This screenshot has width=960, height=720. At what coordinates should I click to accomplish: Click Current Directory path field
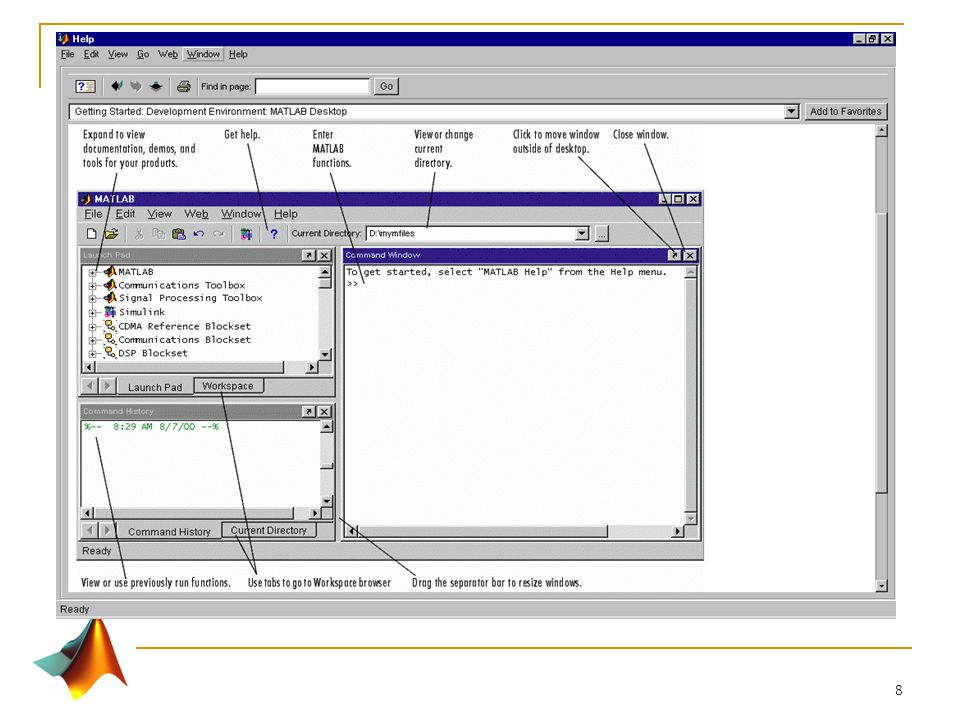471,233
